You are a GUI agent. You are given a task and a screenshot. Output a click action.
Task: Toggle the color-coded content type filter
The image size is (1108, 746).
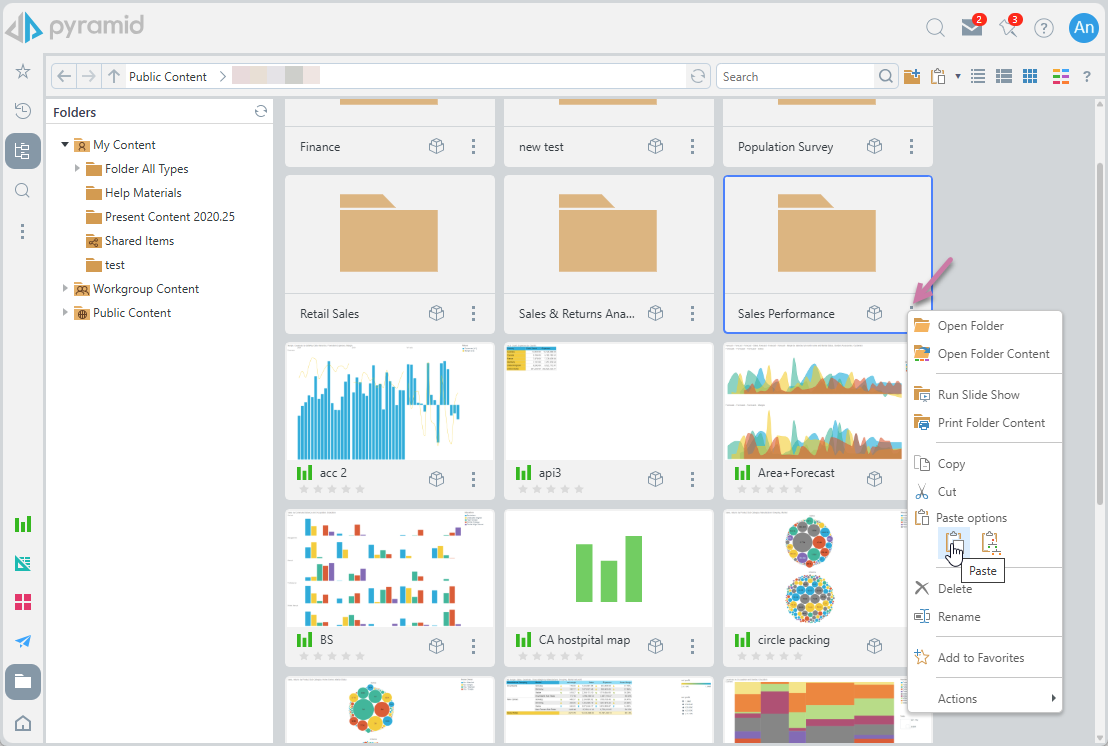click(x=1061, y=77)
